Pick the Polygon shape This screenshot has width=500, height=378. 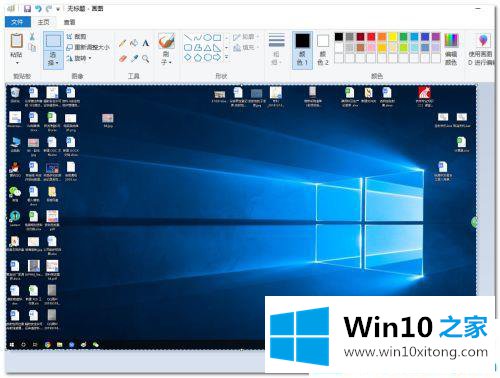(x=198, y=48)
